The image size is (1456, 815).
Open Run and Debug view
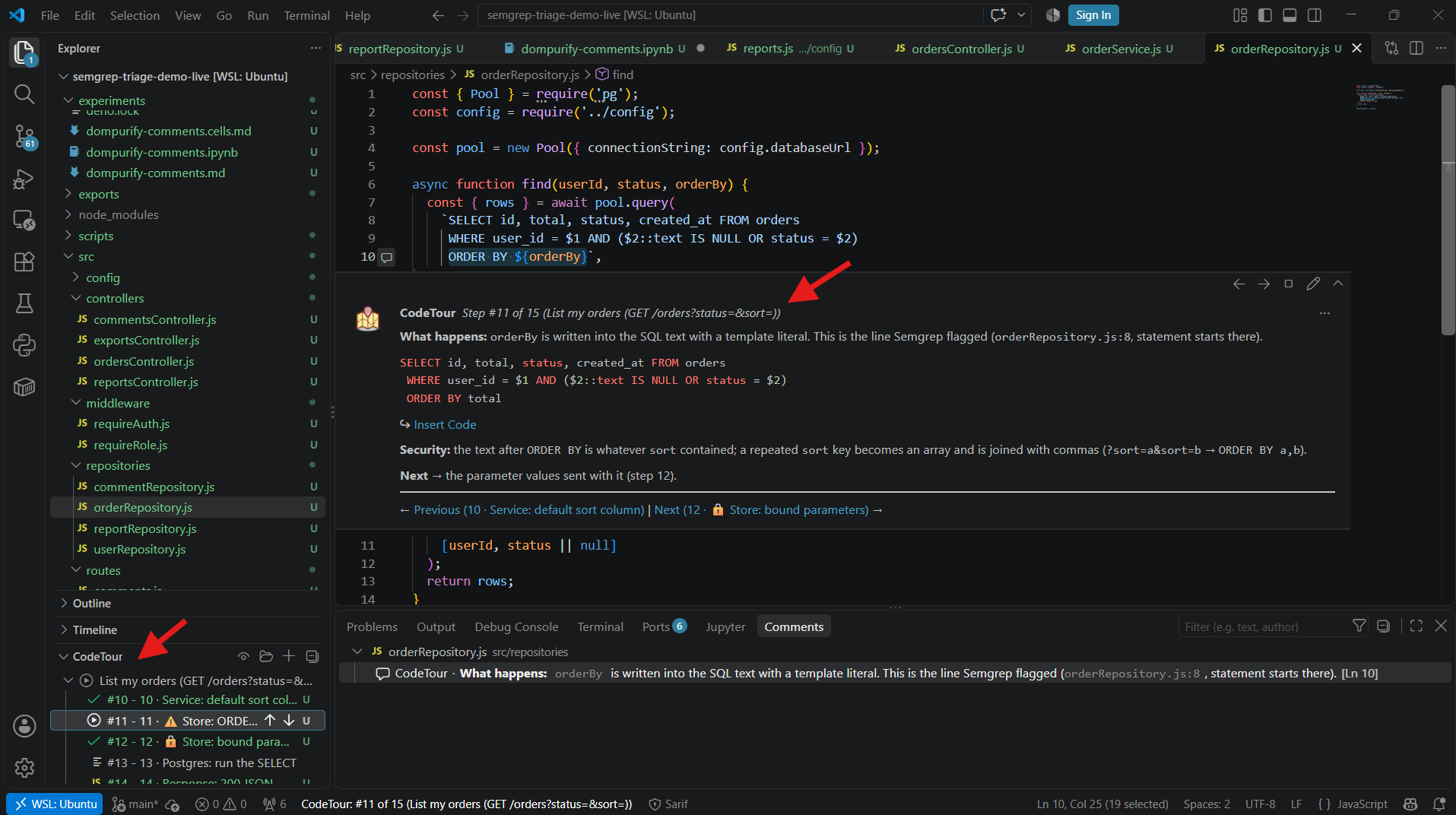click(x=24, y=179)
